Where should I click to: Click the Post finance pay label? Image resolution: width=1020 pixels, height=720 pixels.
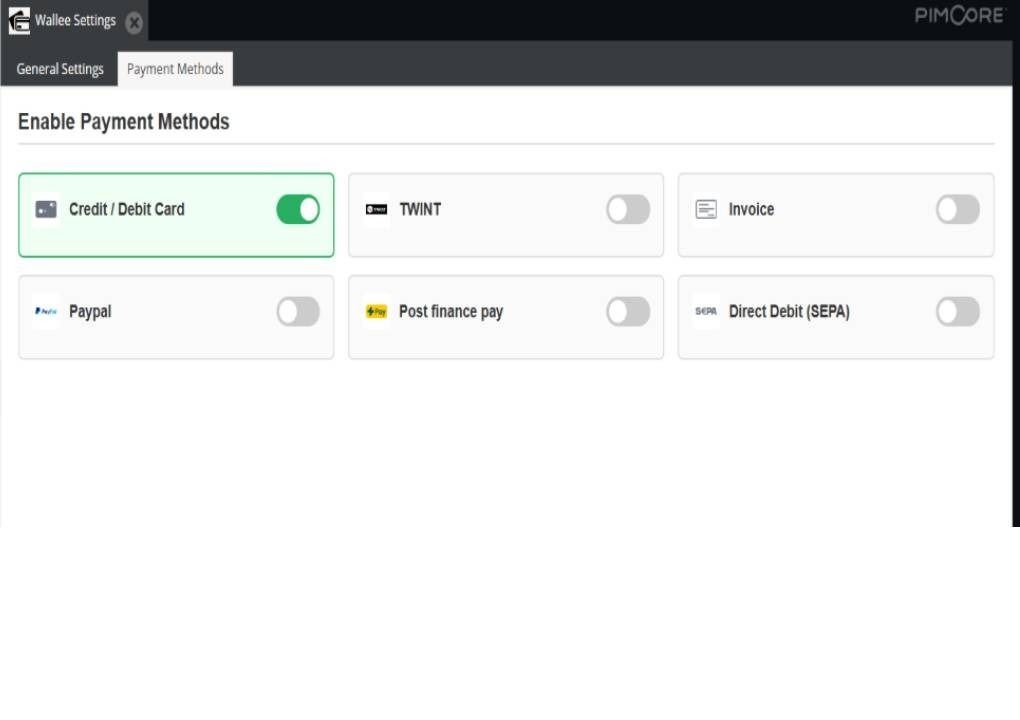click(451, 312)
